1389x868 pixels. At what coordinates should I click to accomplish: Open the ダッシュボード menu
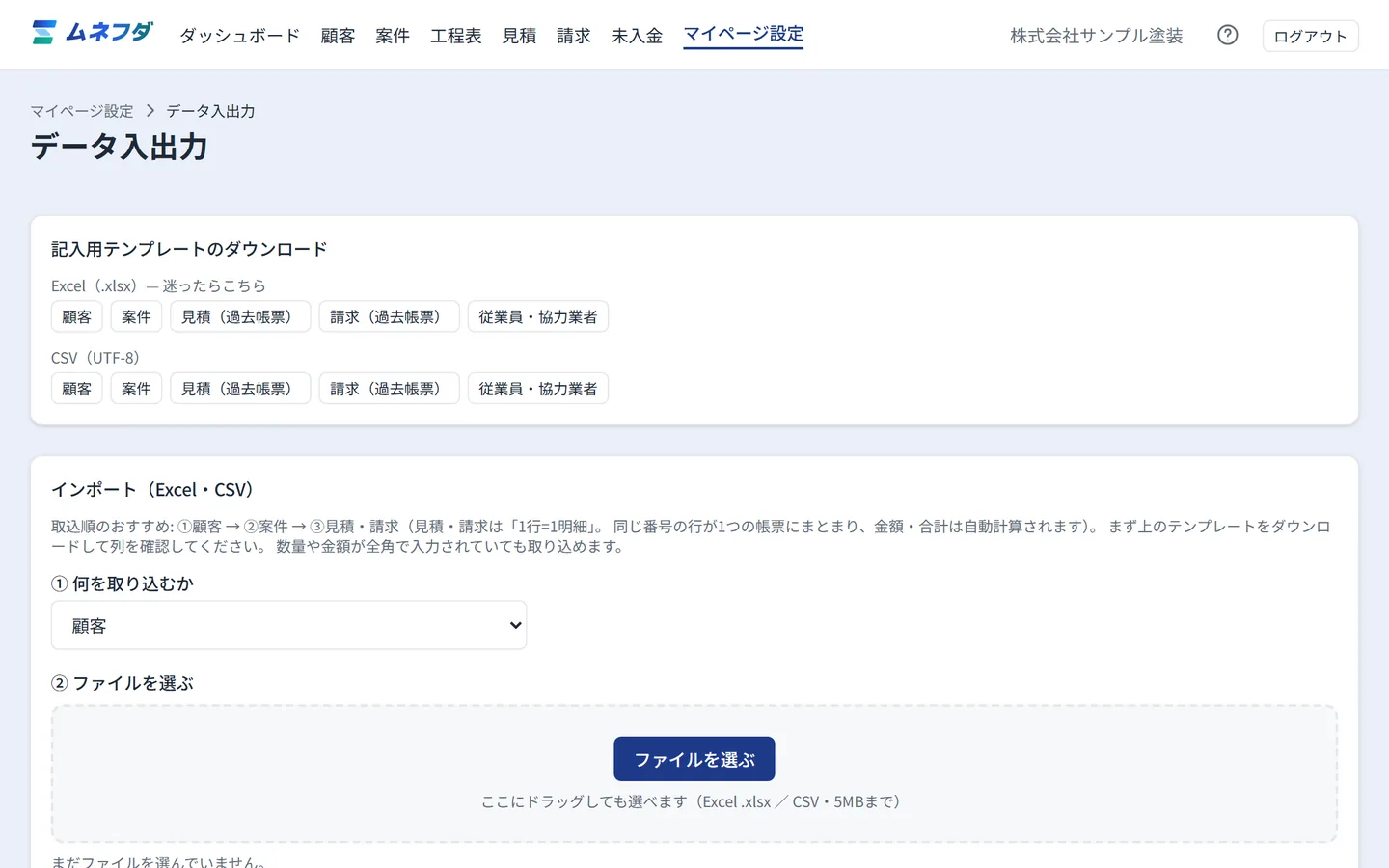click(239, 36)
